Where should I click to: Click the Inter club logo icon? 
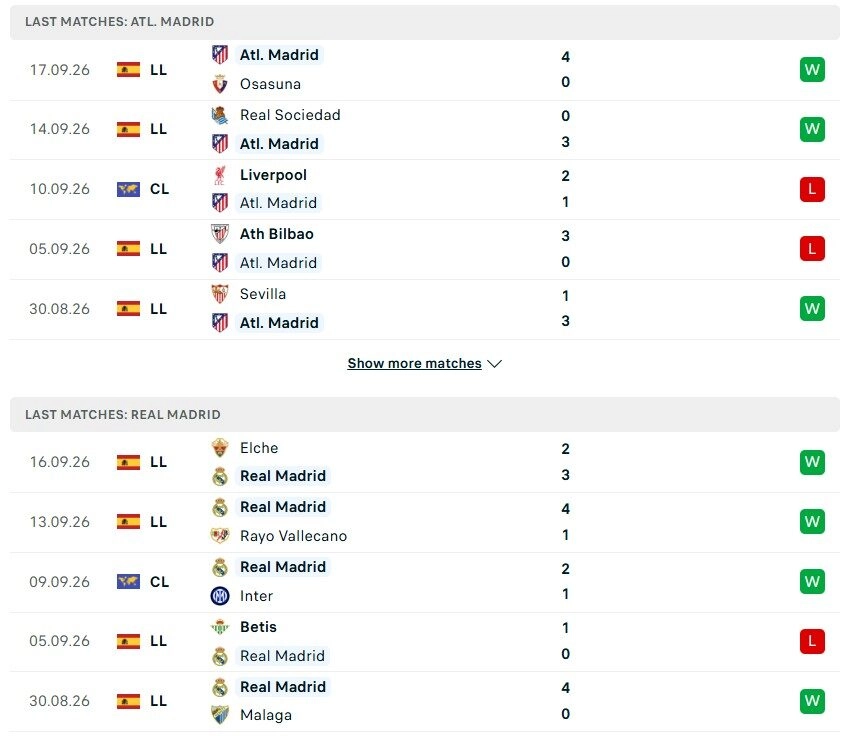(x=219, y=596)
